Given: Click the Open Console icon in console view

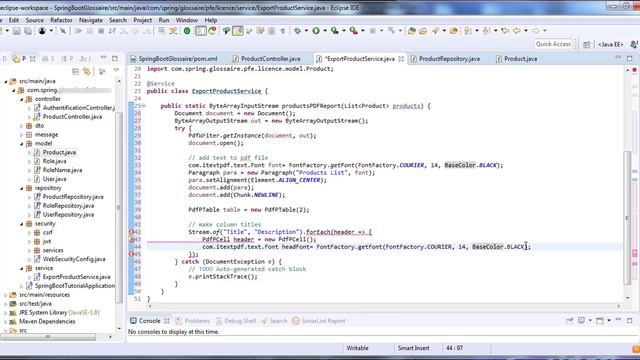Looking at the screenshot, I should [x=600, y=321].
